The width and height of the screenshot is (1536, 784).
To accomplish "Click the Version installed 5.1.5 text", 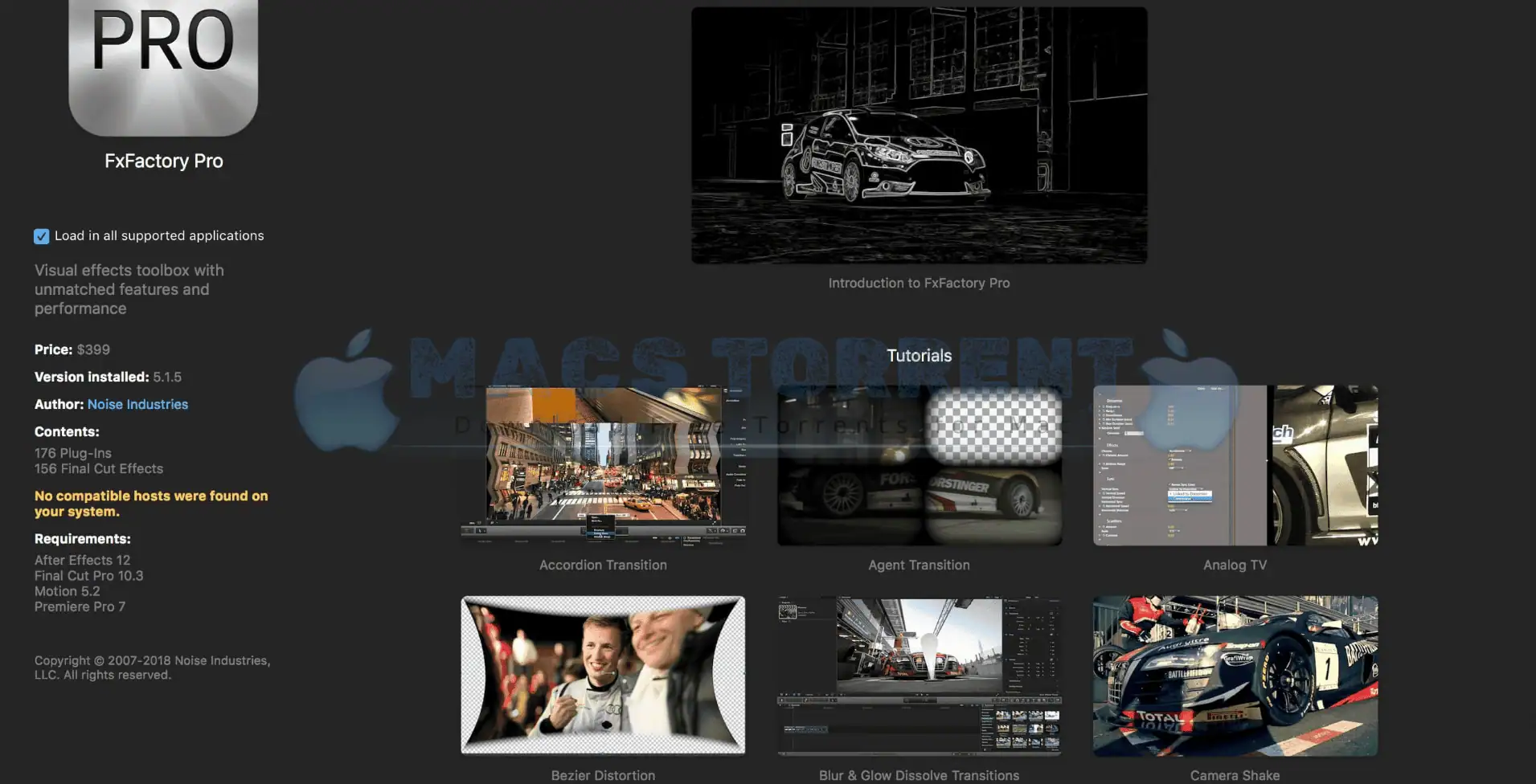I will click(x=108, y=377).
